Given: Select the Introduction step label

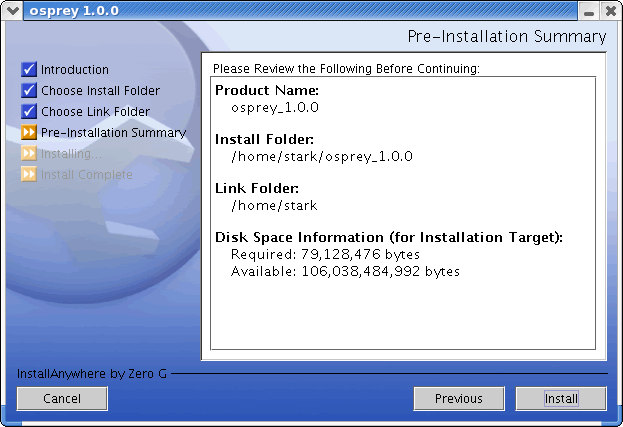Looking at the screenshot, I should coord(75,70).
